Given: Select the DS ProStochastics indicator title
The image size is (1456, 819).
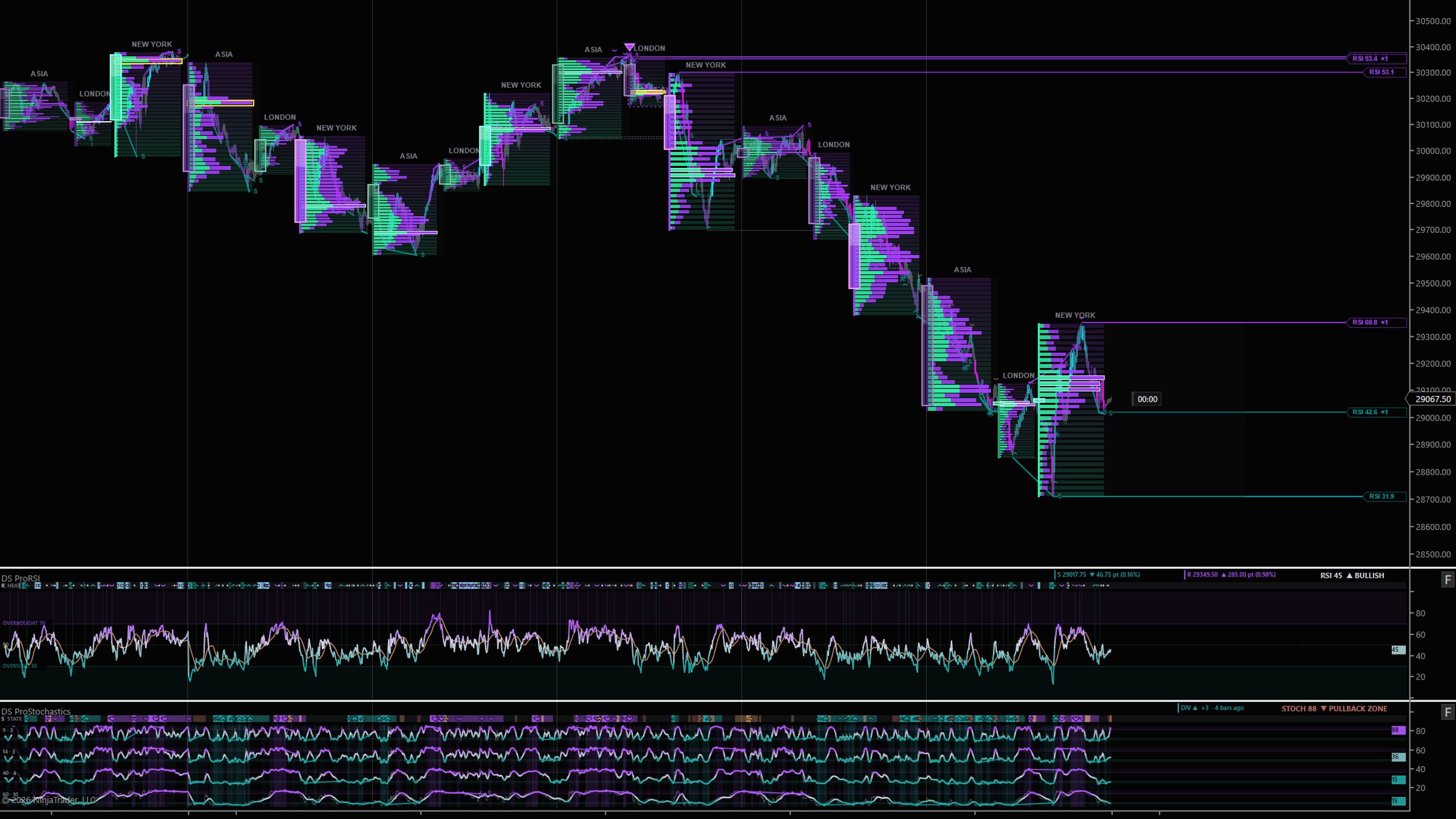Looking at the screenshot, I should pos(36,712).
